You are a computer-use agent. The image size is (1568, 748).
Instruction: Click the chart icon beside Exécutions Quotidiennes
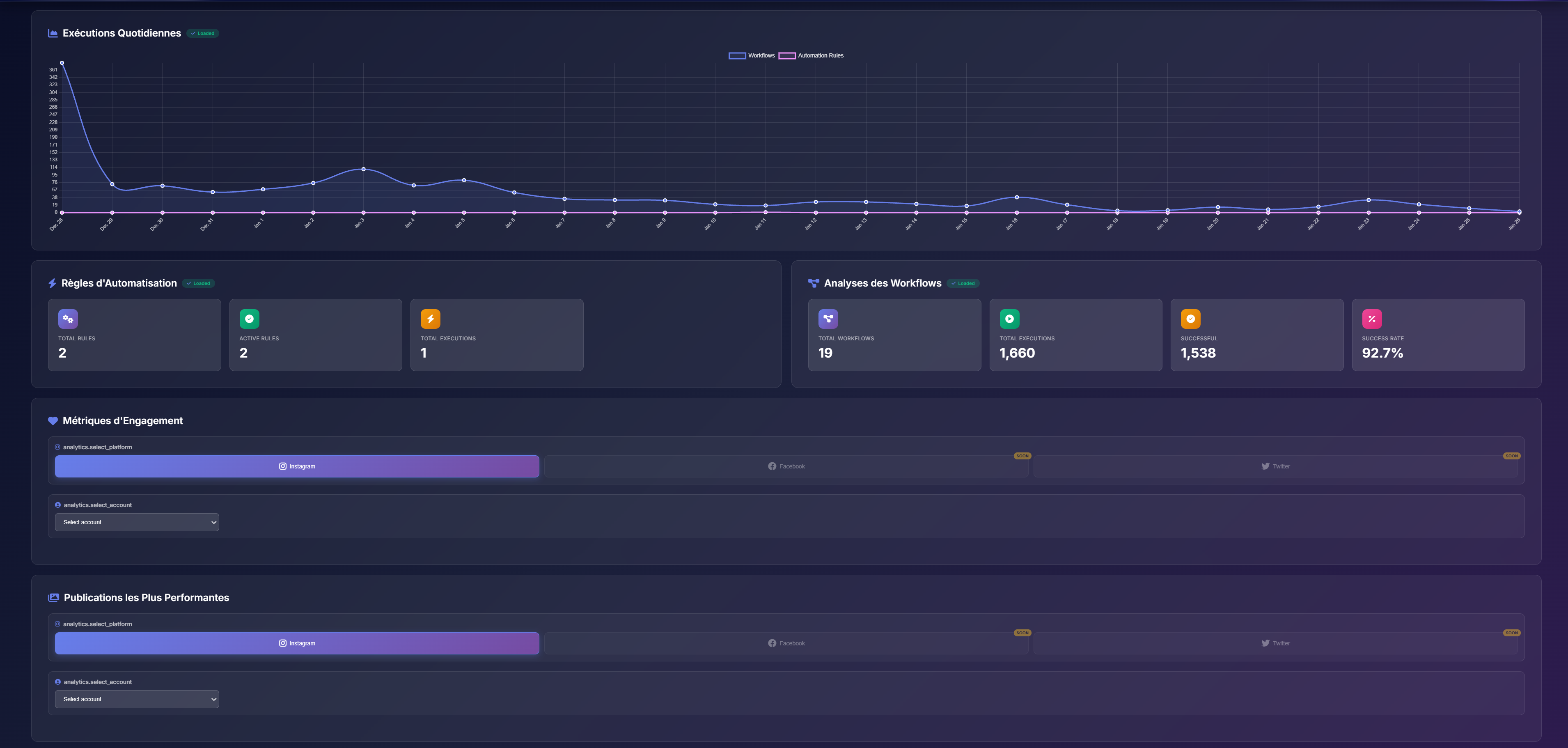(x=53, y=34)
